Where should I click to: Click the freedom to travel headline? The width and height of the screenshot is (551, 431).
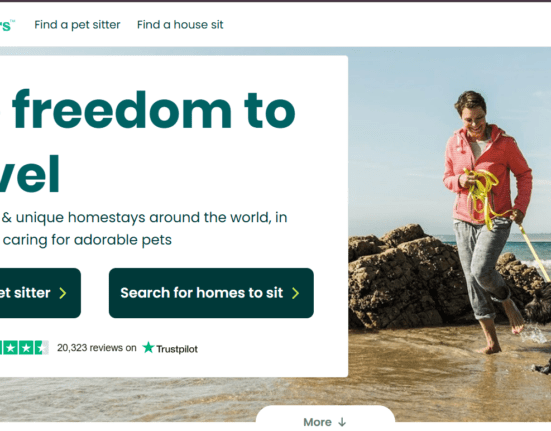pyautogui.click(x=148, y=141)
